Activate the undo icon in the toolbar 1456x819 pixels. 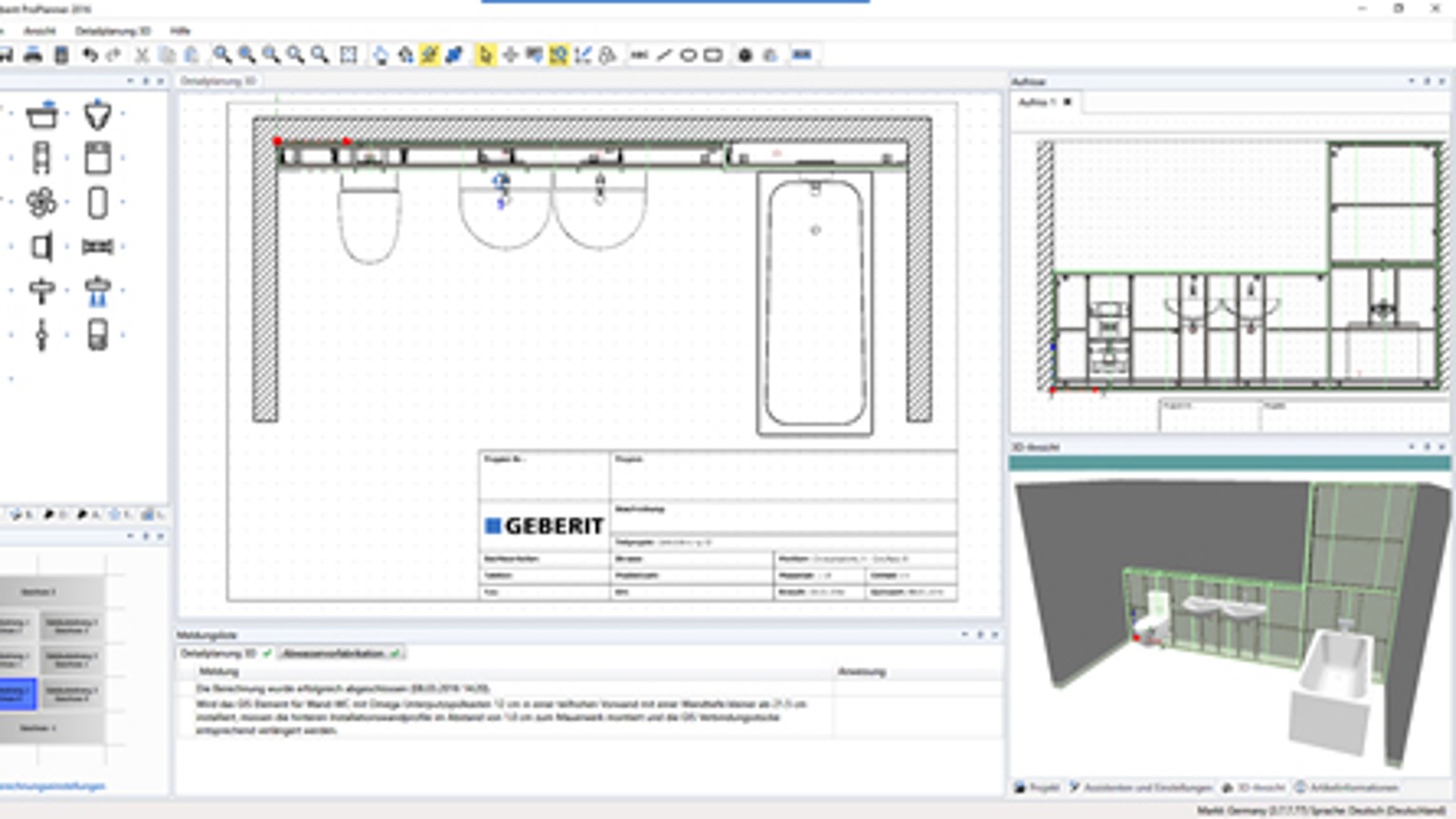point(87,55)
